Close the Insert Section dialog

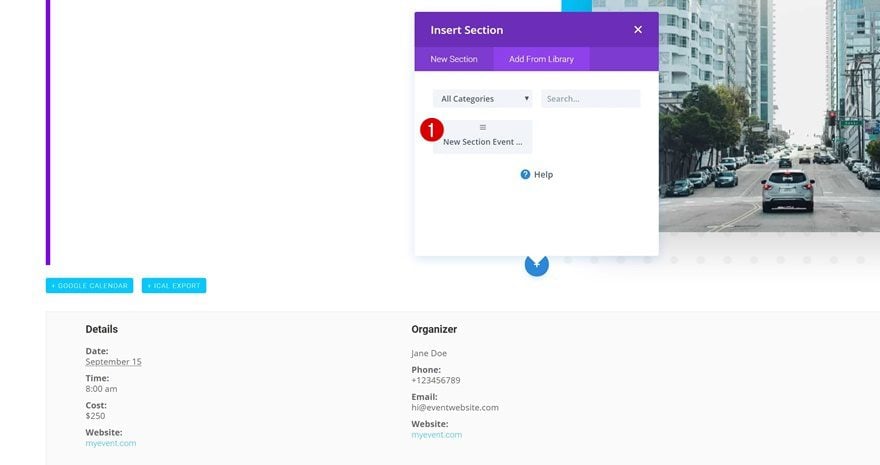(638, 30)
